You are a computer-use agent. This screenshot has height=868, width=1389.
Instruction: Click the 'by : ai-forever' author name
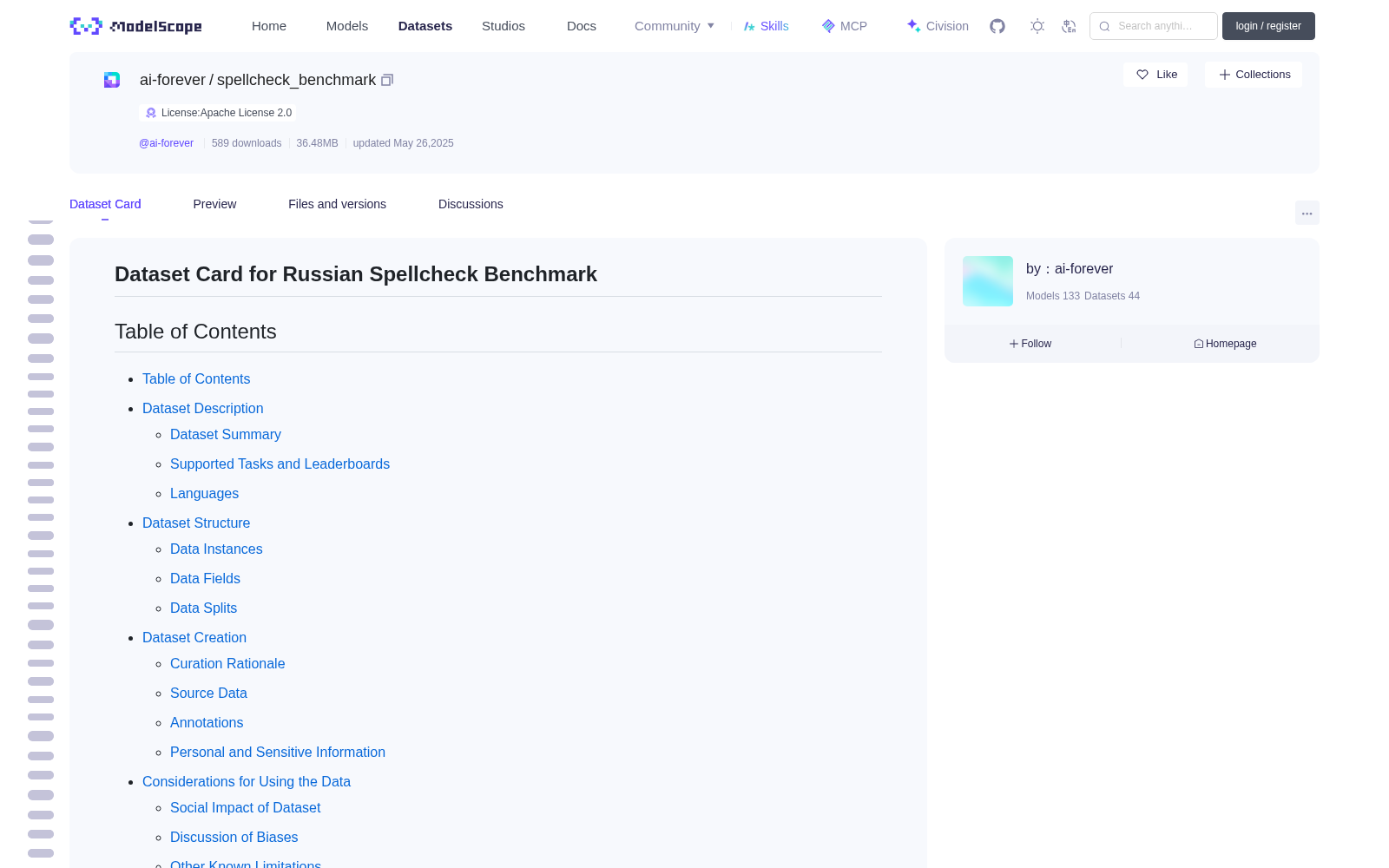tap(1070, 269)
